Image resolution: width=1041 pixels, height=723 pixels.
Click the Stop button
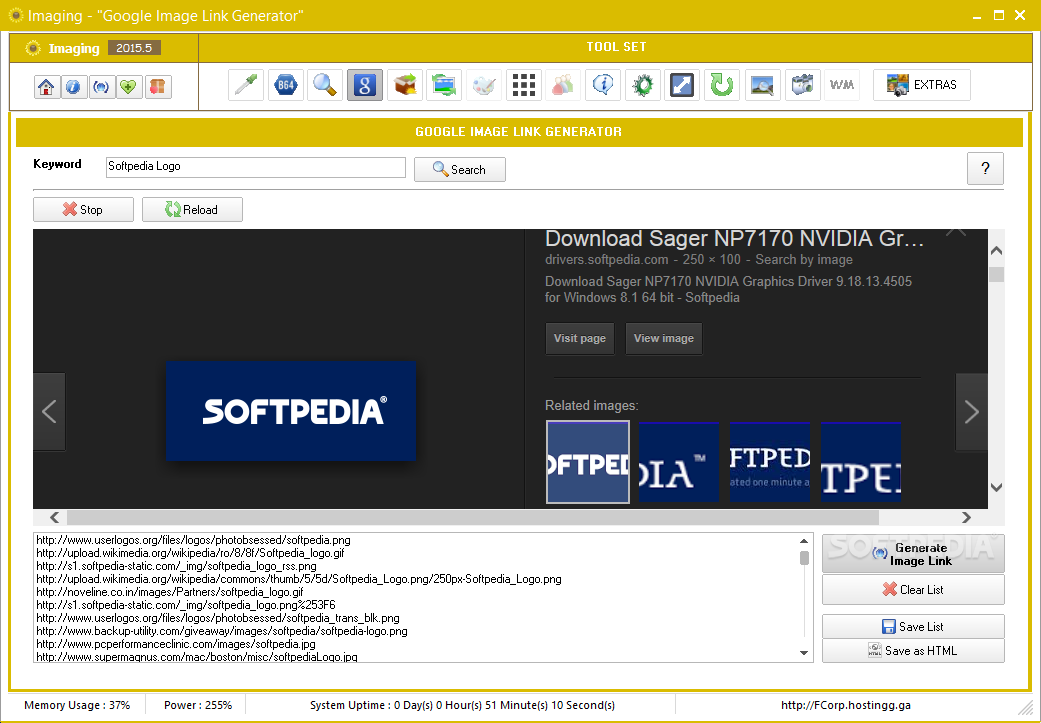pyautogui.click(x=83, y=210)
